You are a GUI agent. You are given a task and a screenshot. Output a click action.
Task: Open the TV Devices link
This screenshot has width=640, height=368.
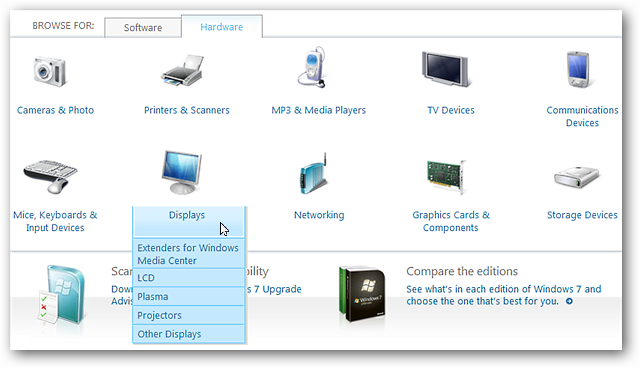click(451, 110)
